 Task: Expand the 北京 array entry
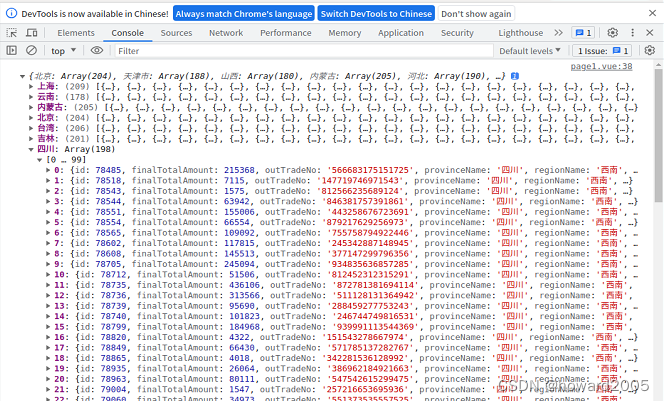(x=31, y=118)
